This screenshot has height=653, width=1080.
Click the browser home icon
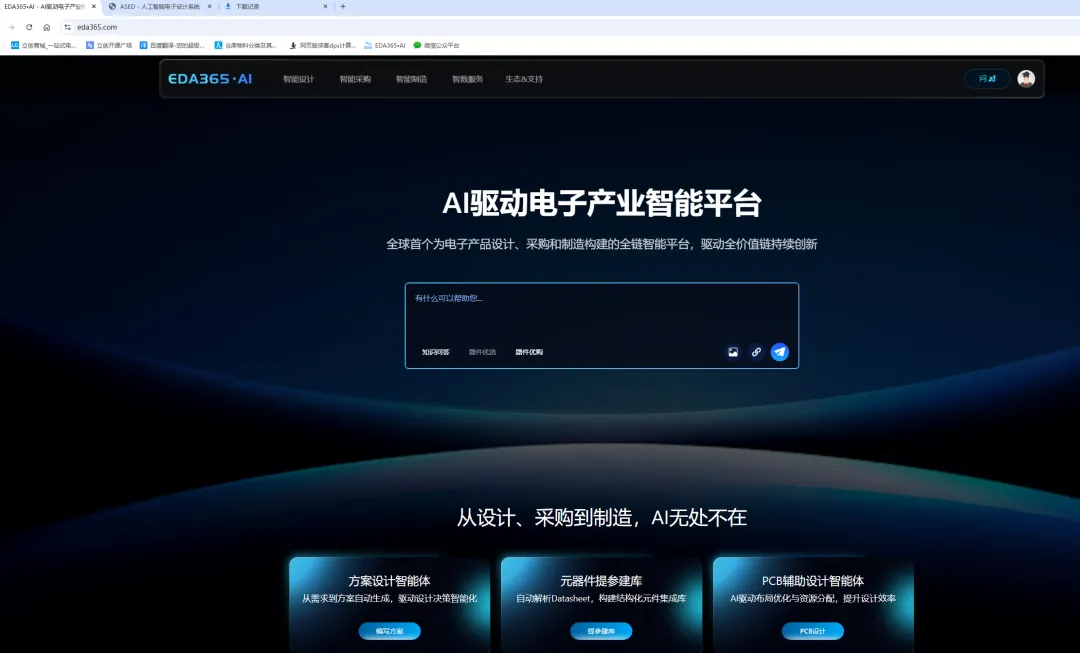click(x=47, y=27)
